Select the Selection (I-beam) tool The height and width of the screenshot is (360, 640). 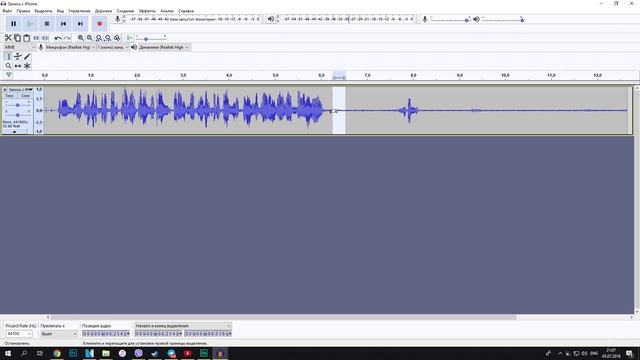click(8, 56)
